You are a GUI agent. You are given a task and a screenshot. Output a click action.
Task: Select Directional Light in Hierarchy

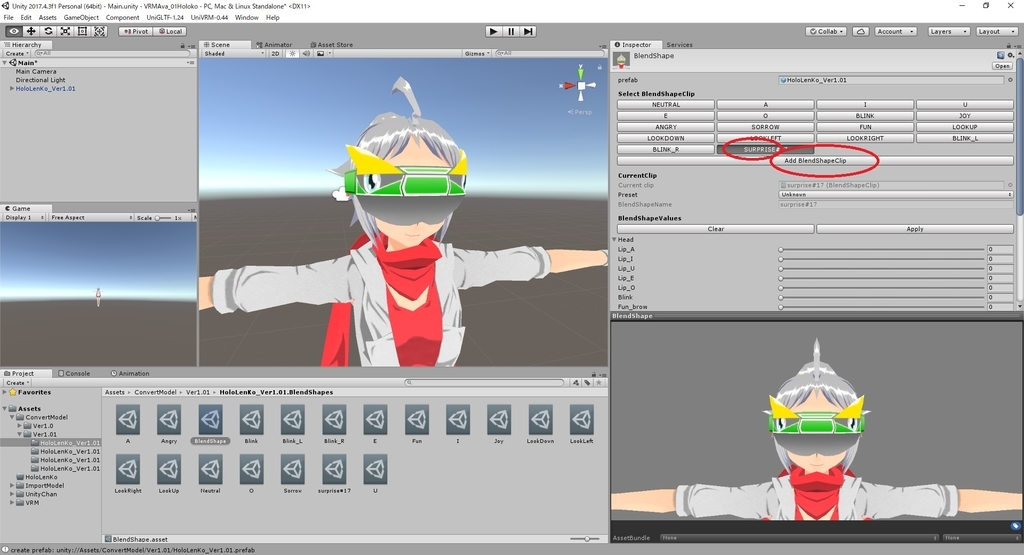pyautogui.click(x=40, y=80)
